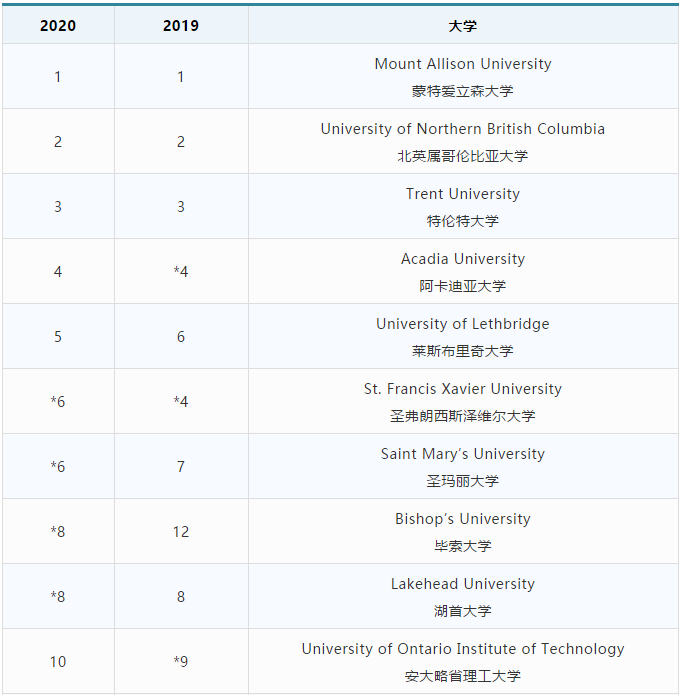Click 2019 rank *9 in Ontario Tech row
Image resolution: width=679 pixels, height=695 pixels.
tap(181, 662)
